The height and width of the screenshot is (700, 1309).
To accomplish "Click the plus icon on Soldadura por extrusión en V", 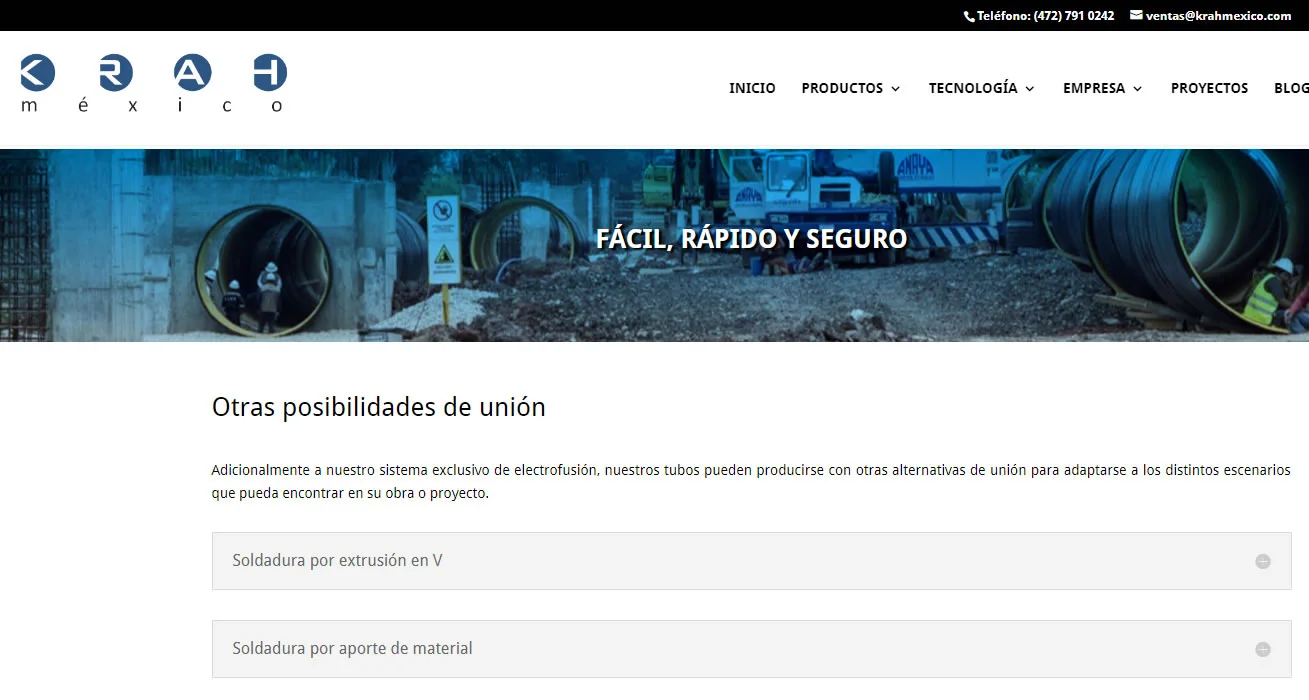I will (x=1263, y=562).
